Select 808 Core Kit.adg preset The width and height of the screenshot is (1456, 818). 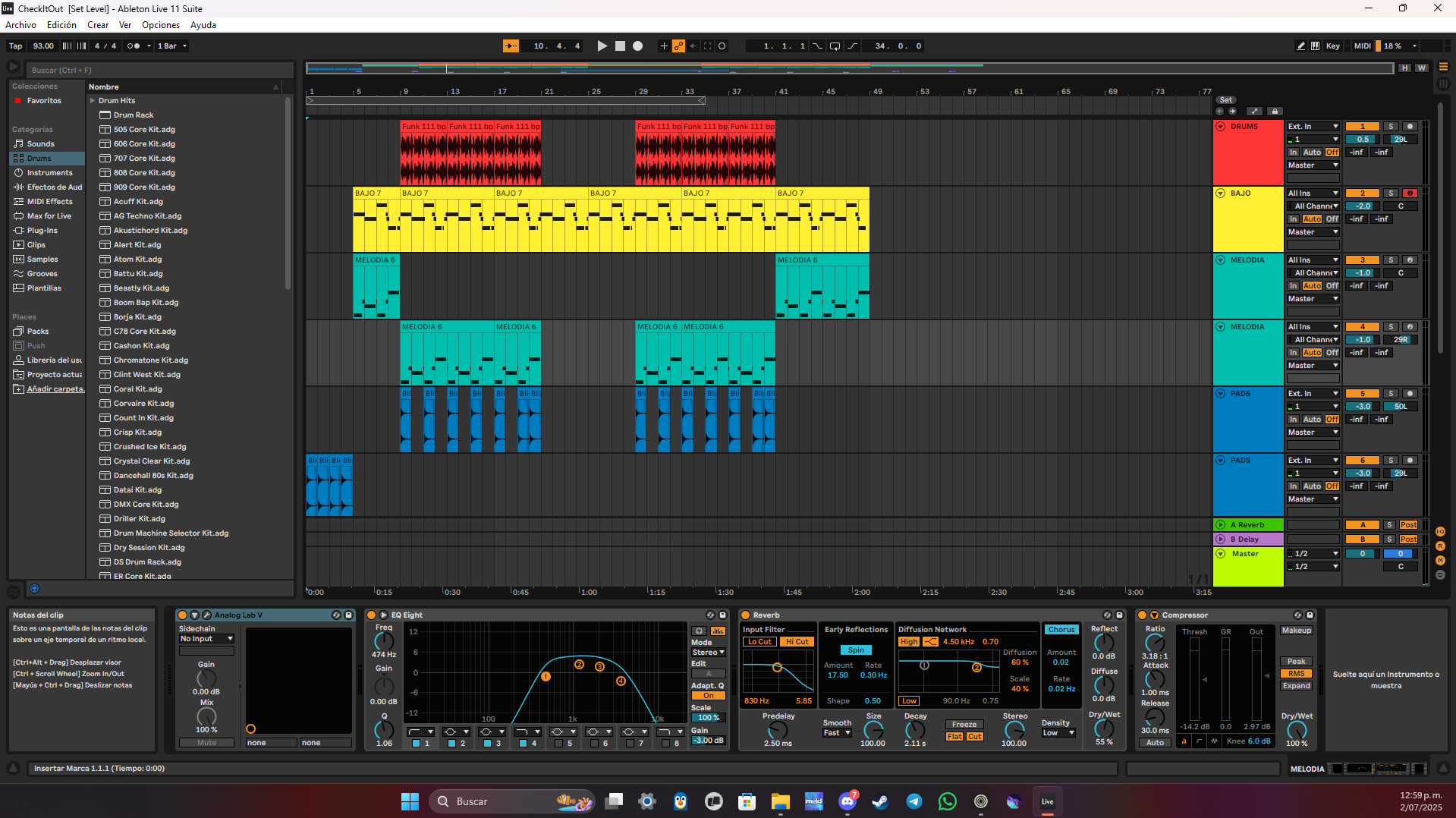[x=144, y=173]
